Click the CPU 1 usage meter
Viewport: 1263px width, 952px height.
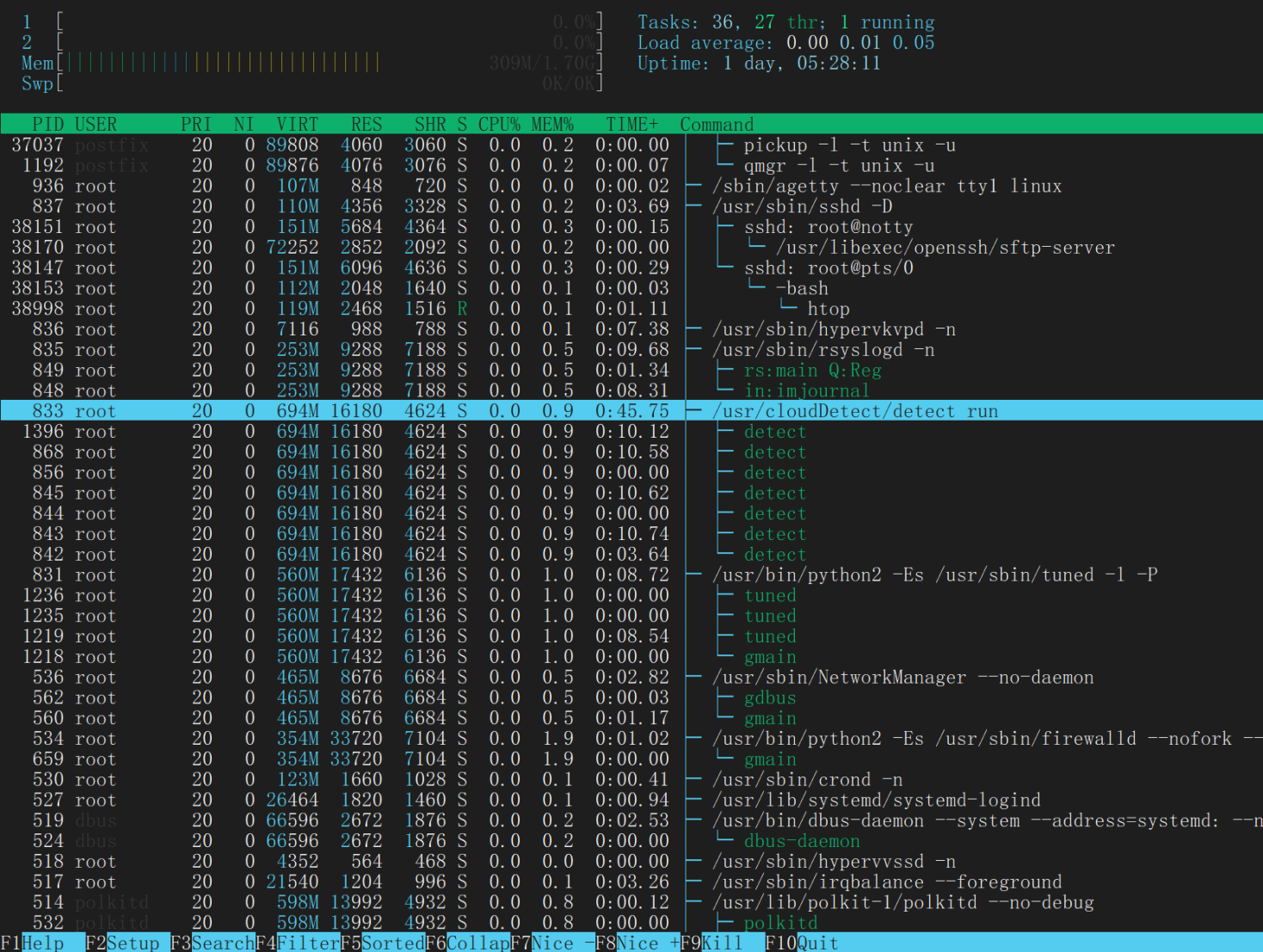coord(312,21)
